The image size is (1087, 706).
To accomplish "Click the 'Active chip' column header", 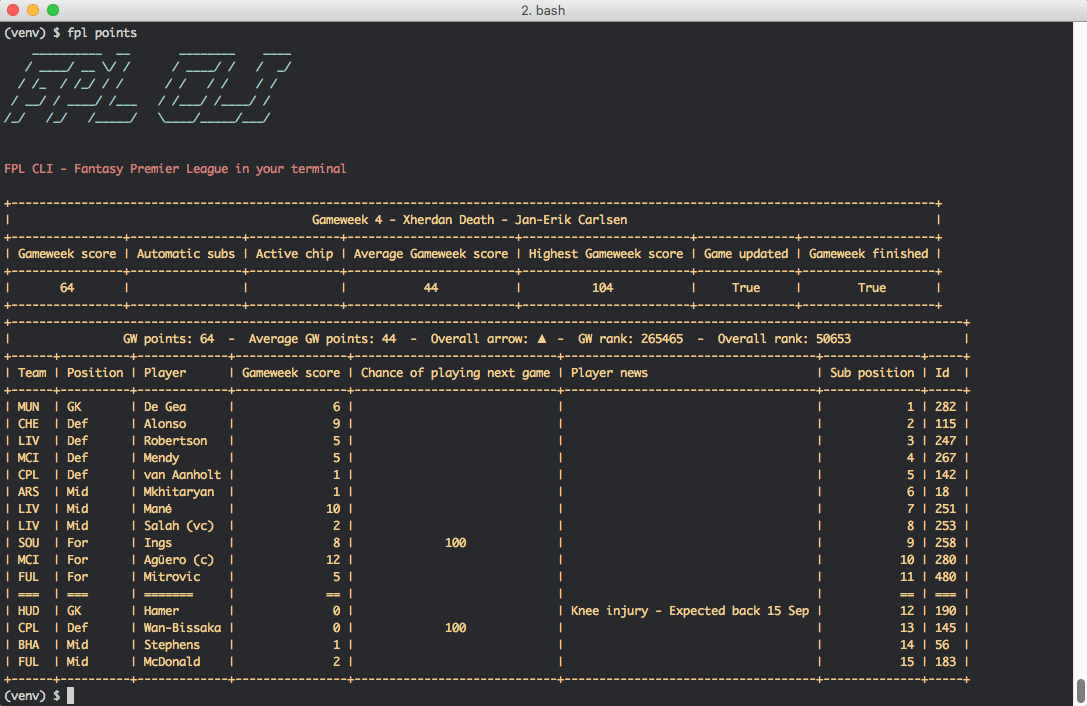I will pyautogui.click(x=294, y=254).
